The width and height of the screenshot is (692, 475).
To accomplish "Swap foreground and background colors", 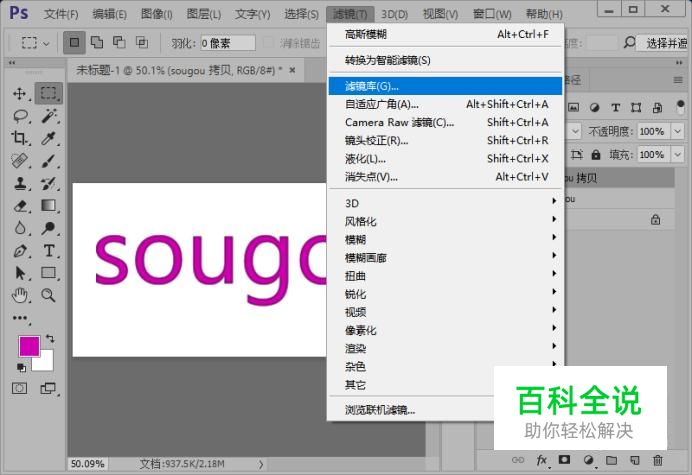I will point(50,339).
